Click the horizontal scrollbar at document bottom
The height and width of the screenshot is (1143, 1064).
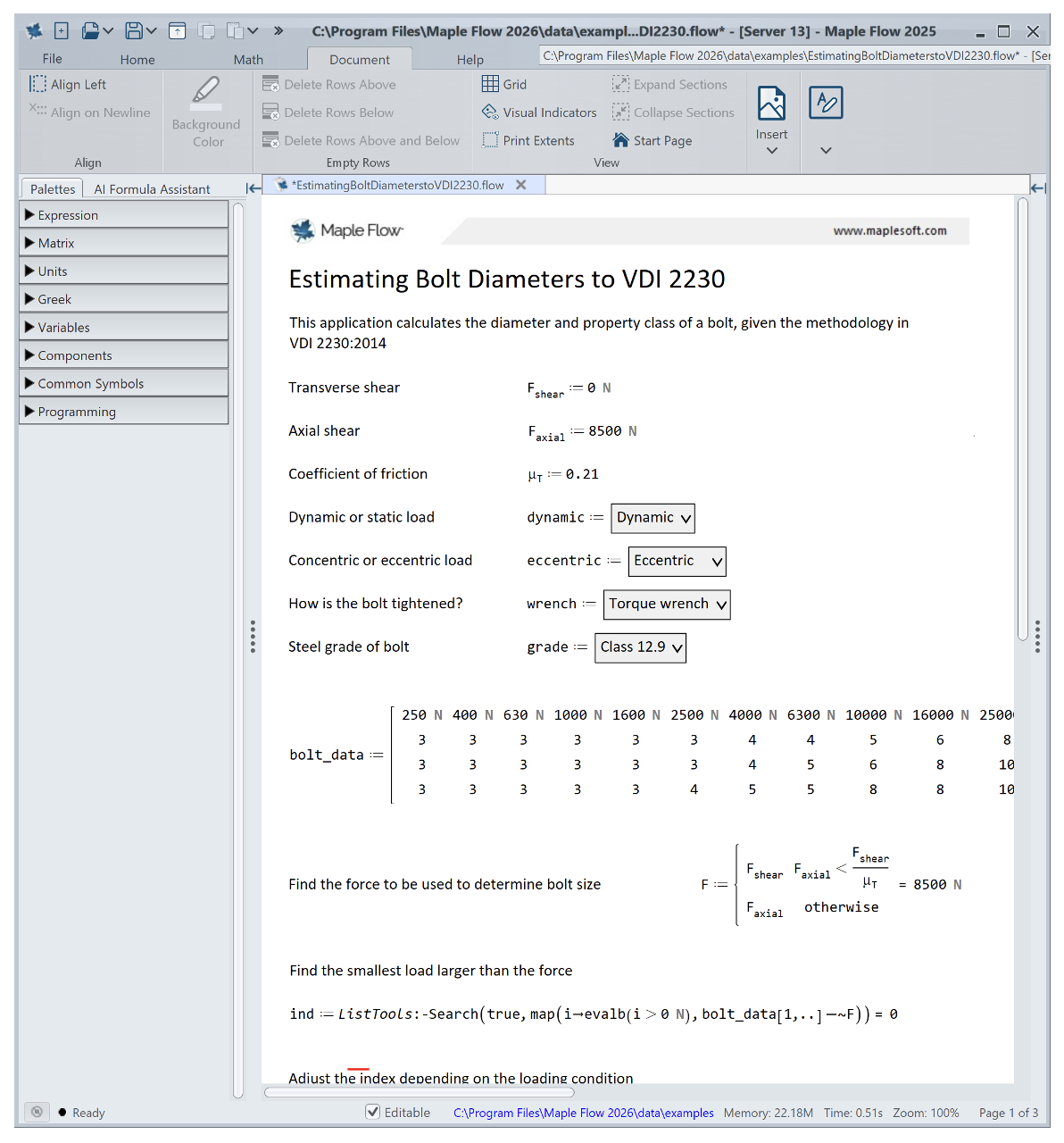coord(420,1091)
